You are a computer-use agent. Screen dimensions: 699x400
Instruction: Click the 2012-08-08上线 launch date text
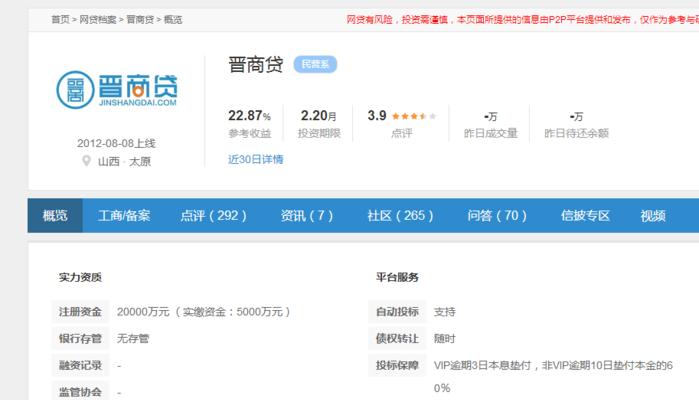pos(116,144)
